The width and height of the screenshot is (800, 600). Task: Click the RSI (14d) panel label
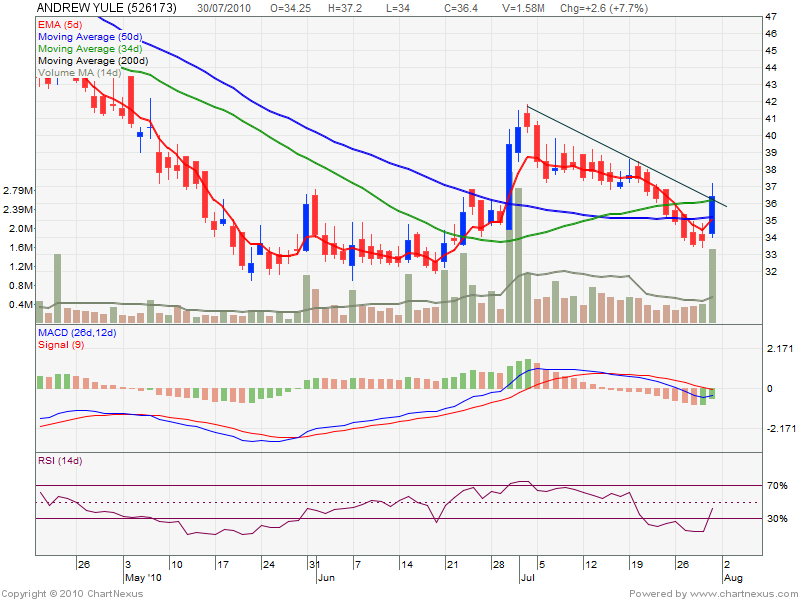60,460
